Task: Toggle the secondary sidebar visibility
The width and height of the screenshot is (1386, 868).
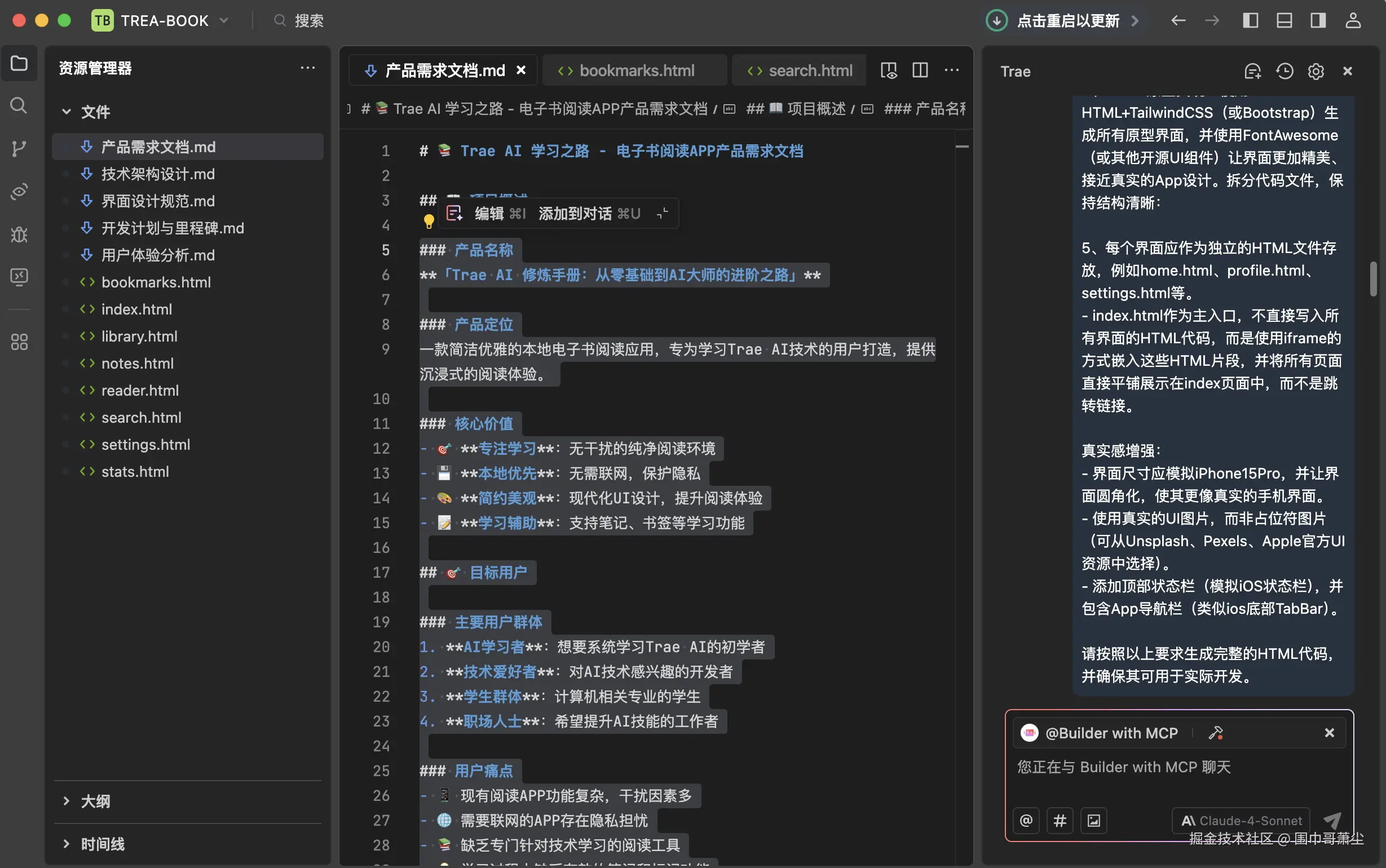Action: pos(1318,20)
